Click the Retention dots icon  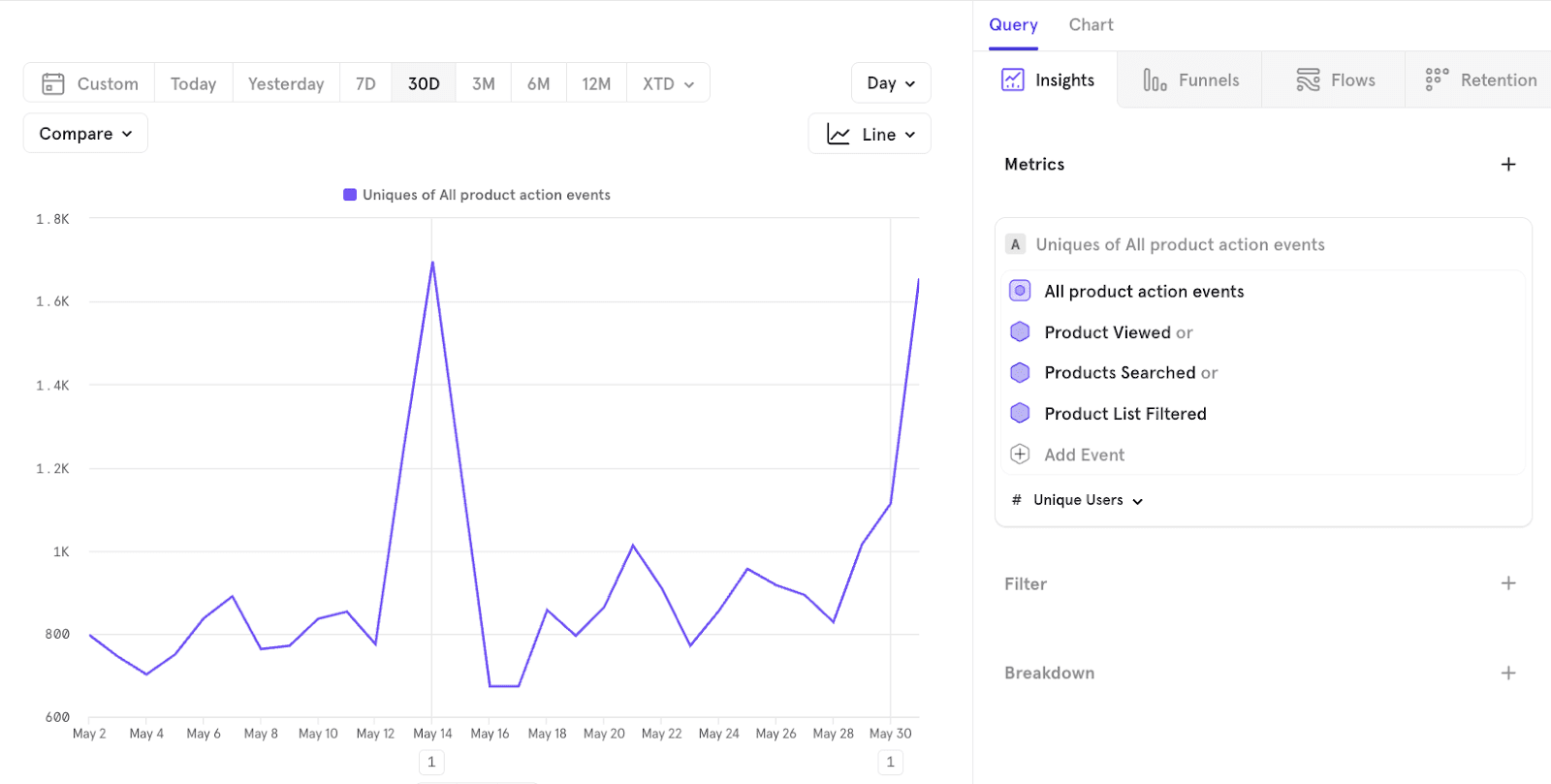pyautogui.click(x=1437, y=80)
